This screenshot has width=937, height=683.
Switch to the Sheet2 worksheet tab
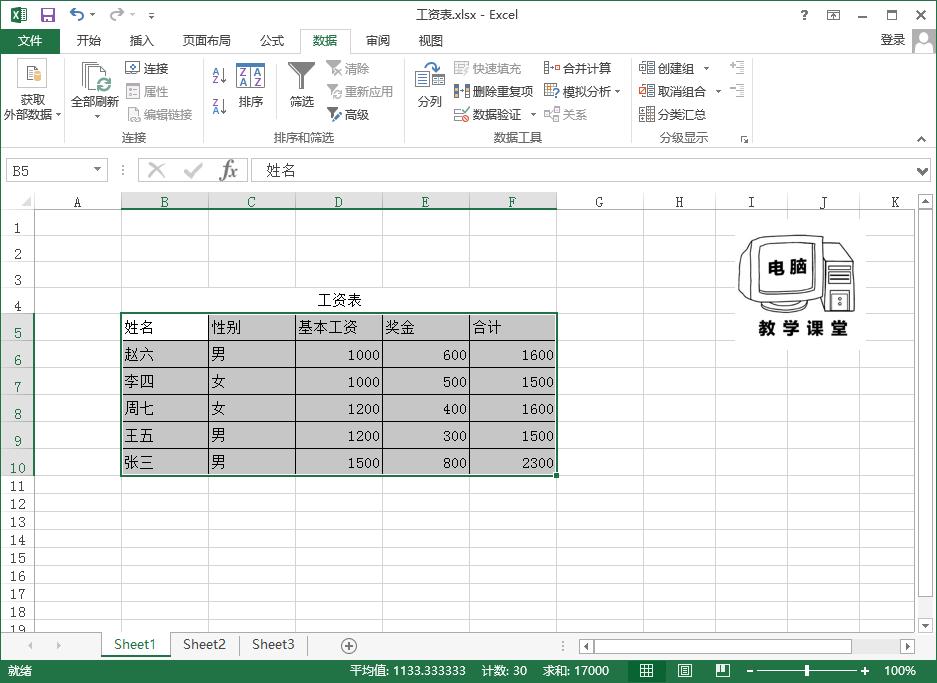point(204,645)
